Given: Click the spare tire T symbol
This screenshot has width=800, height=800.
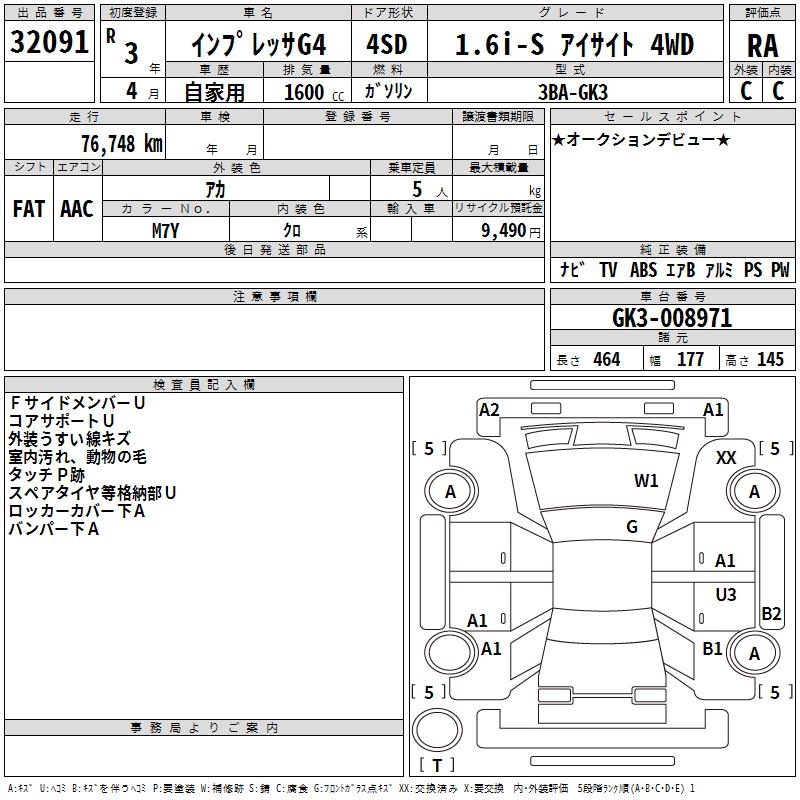Looking at the screenshot, I should click(x=437, y=765).
